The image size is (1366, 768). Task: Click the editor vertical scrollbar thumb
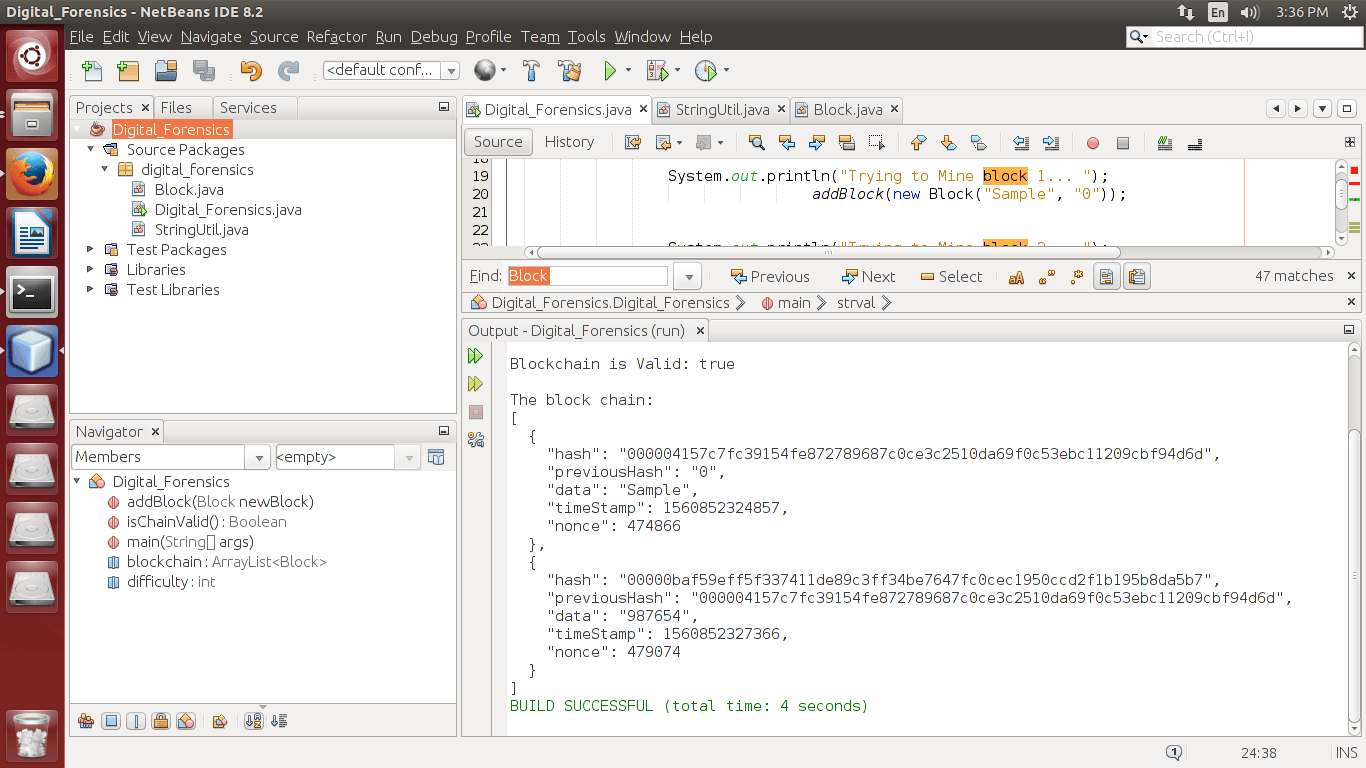coord(1342,193)
